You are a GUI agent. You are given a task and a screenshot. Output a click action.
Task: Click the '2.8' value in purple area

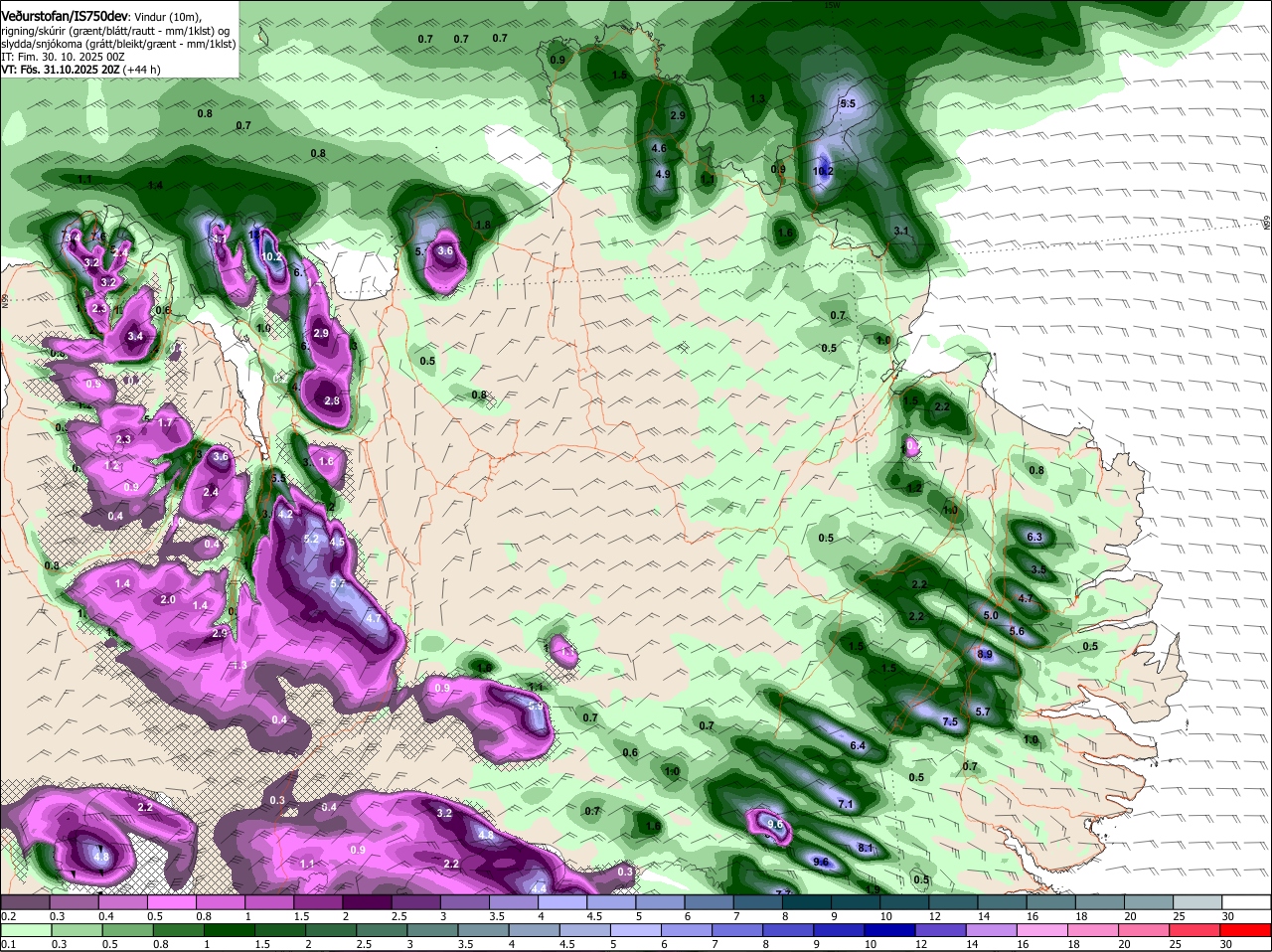[x=332, y=400]
